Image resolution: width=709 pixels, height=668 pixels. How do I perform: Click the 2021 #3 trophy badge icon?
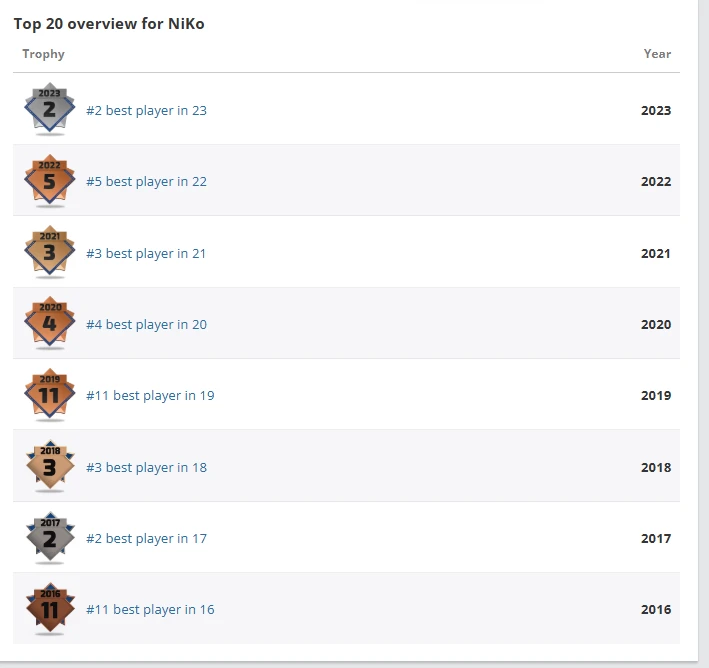click(x=50, y=253)
